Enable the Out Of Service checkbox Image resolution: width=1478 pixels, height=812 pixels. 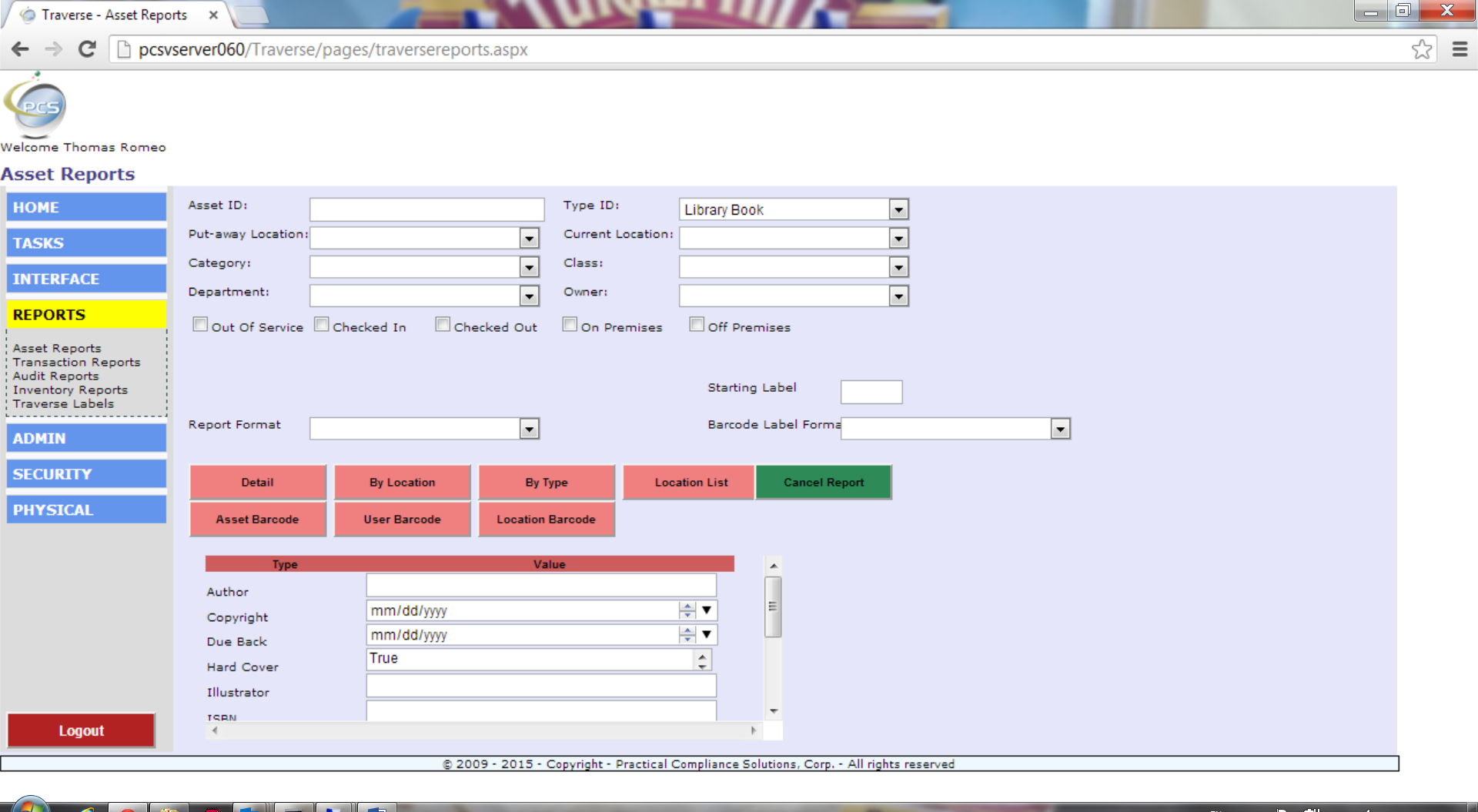click(x=200, y=325)
